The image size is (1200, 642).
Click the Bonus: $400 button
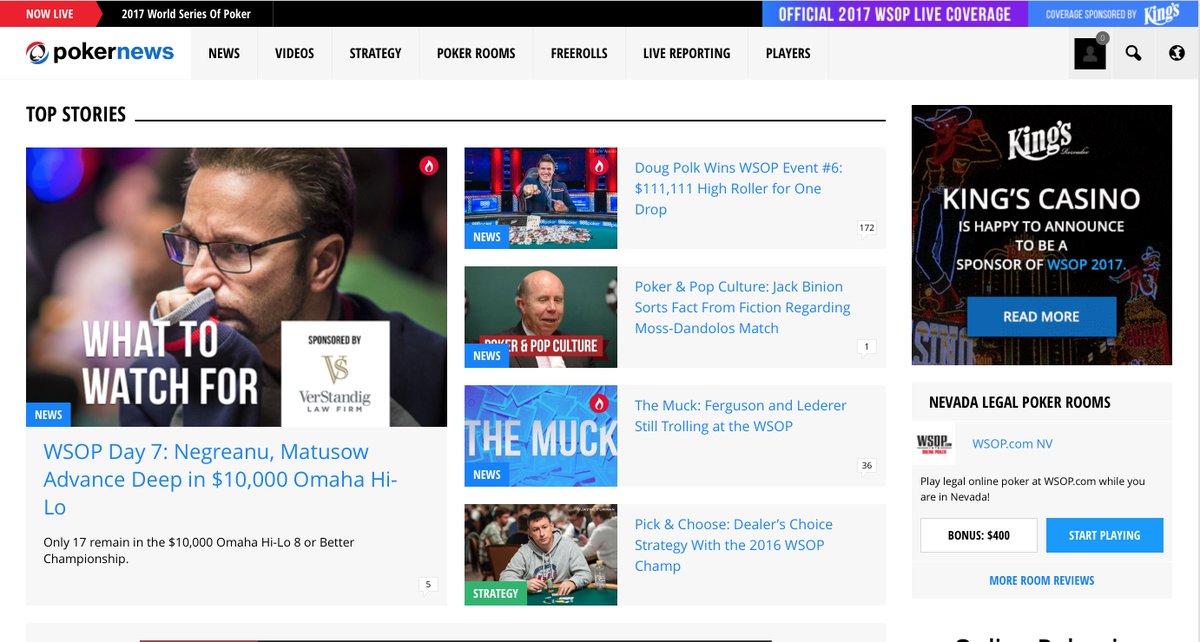pyautogui.click(x=978, y=535)
